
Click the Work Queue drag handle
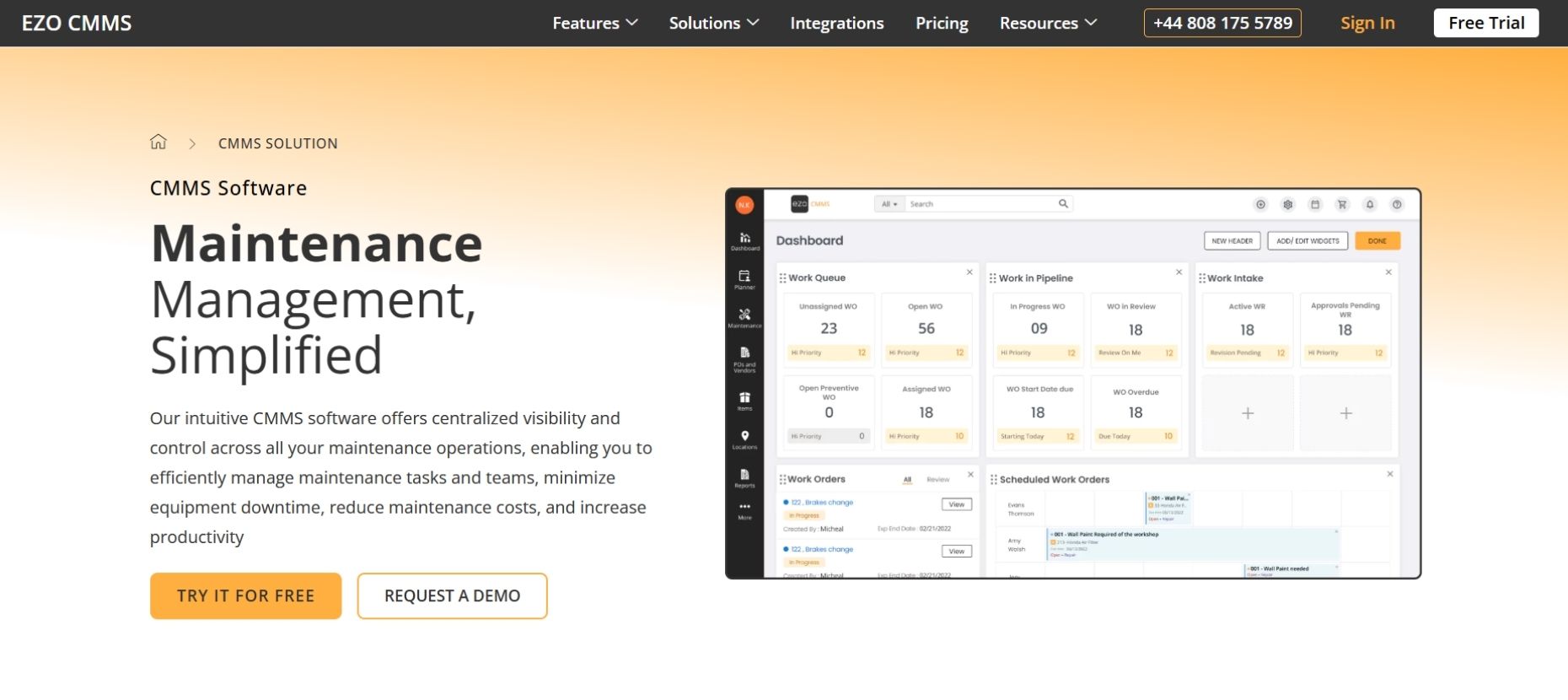click(x=783, y=277)
